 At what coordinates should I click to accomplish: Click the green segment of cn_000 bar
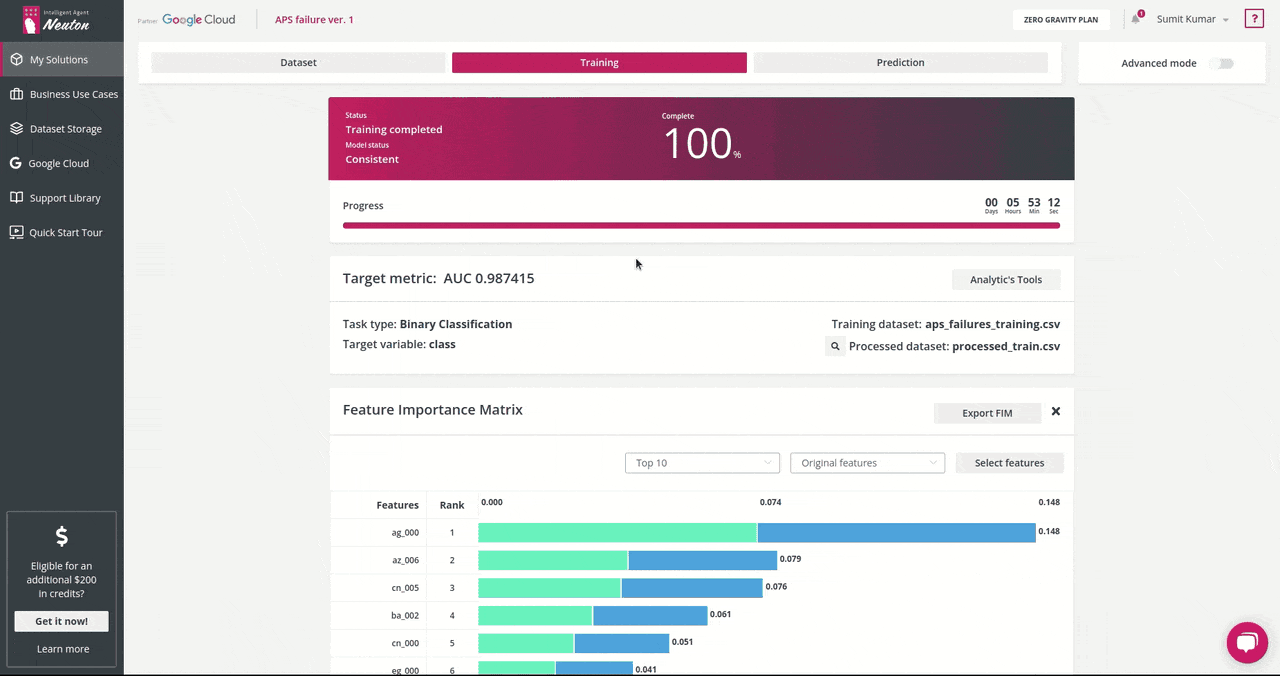(526, 642)
